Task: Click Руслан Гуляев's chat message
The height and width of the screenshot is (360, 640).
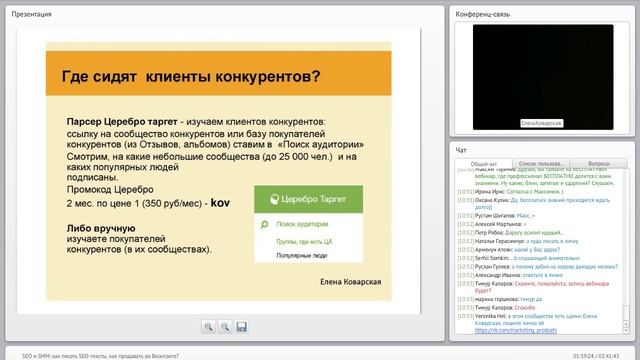Action: tap(538, 267)
